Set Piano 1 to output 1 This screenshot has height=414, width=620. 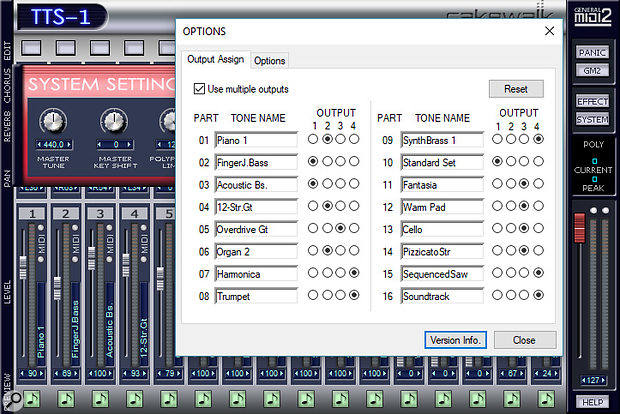(x=313, y=139)
